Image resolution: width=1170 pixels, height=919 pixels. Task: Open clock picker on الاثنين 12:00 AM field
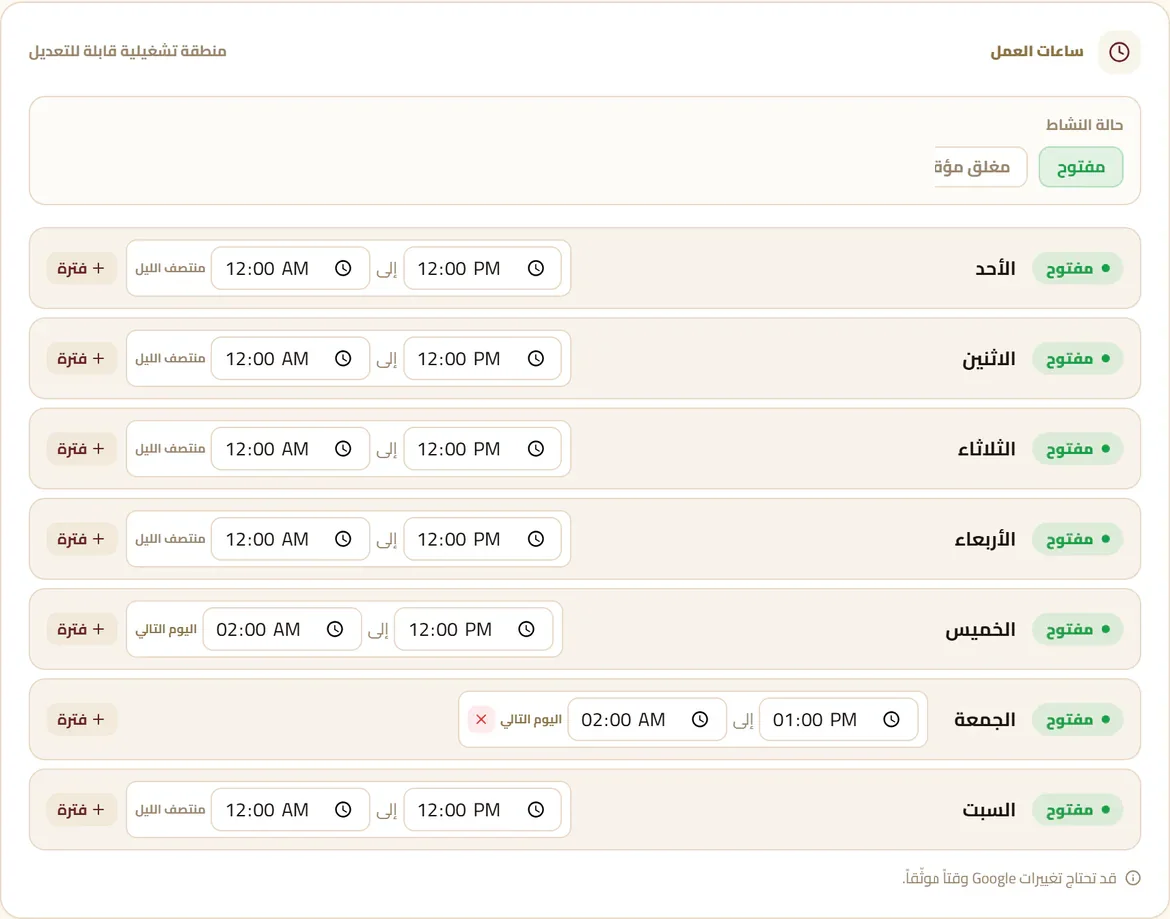point(343,359)
